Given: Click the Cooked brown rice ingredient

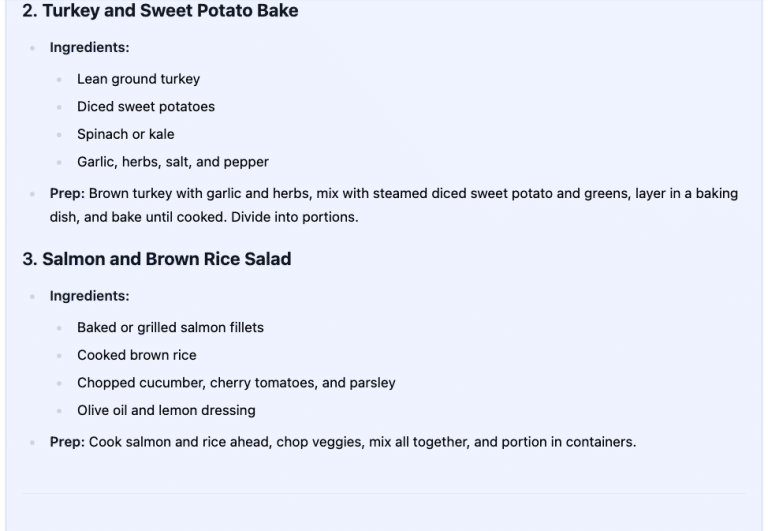Looking at the screenshot, I should coord(137,355).
